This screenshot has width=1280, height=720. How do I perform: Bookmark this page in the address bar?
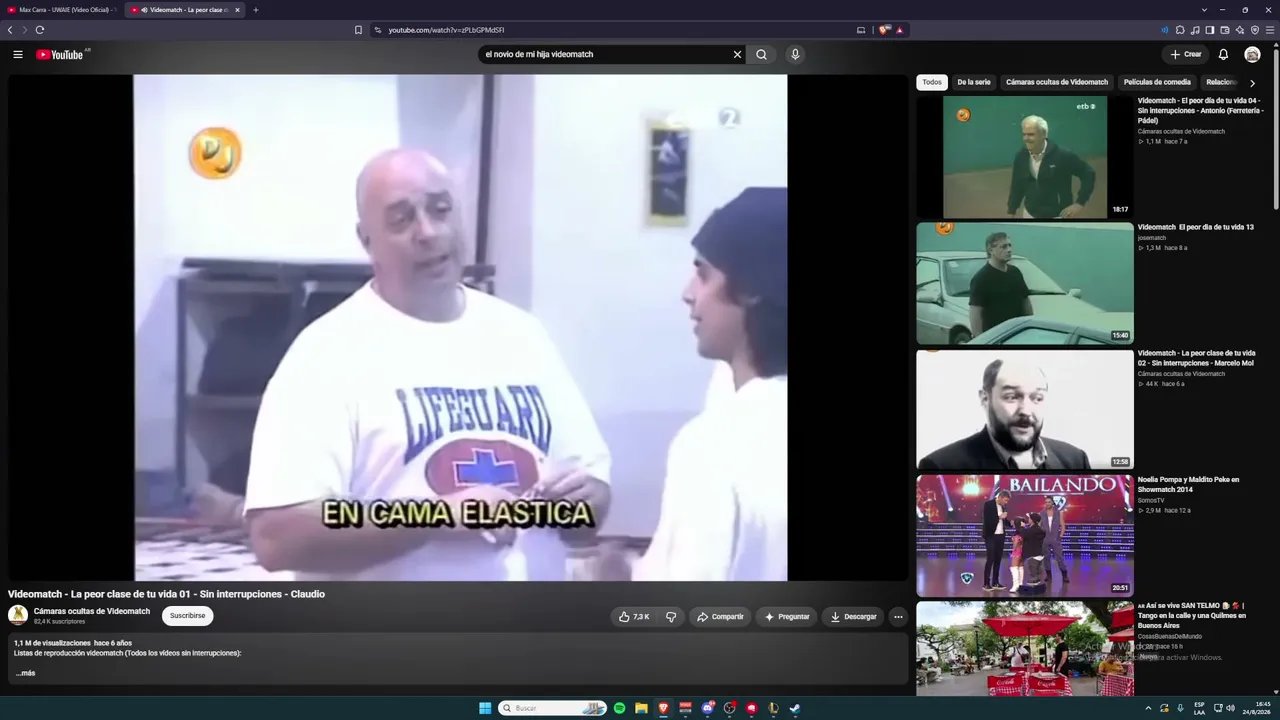tap(358, 30)
